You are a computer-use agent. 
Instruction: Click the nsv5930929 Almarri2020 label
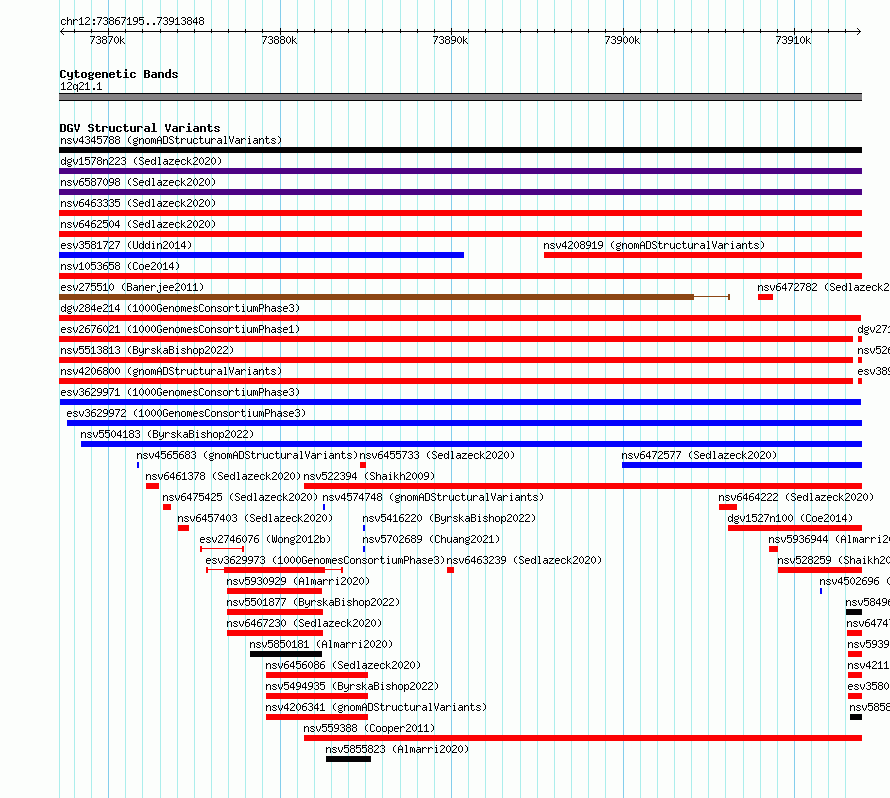click(x=298, y=581)
